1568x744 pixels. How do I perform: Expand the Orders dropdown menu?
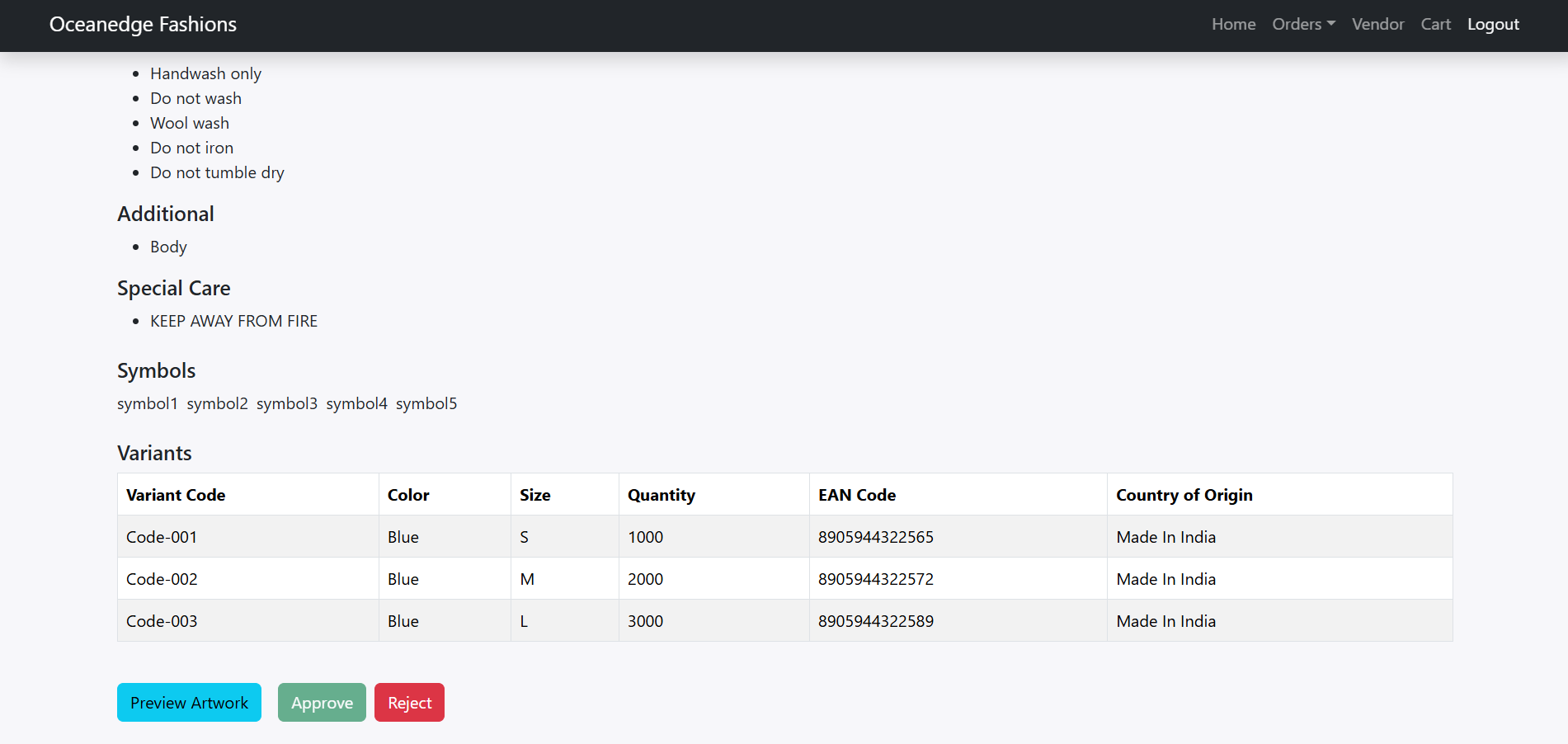click(1302, 25)
